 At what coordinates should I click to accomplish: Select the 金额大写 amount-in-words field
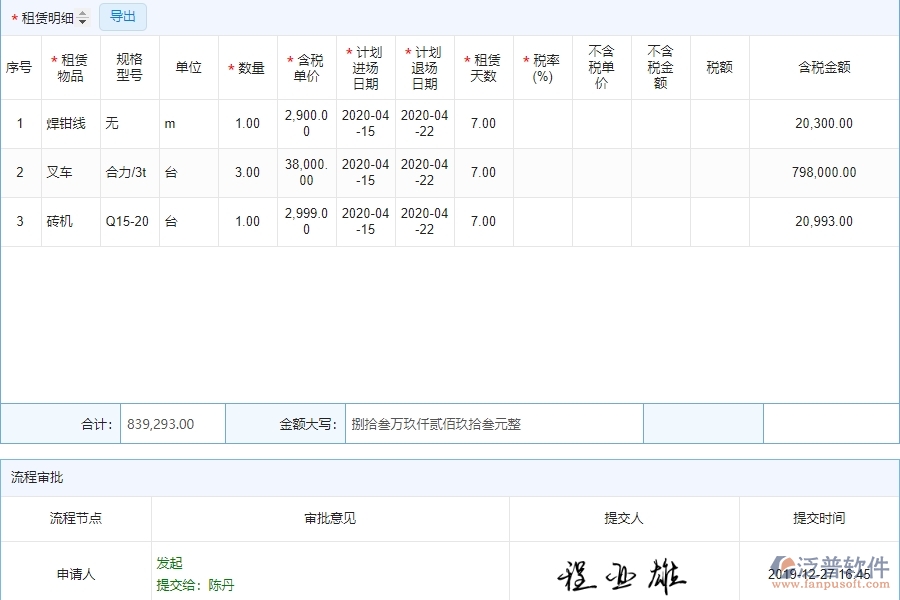[x=495, y=423]
